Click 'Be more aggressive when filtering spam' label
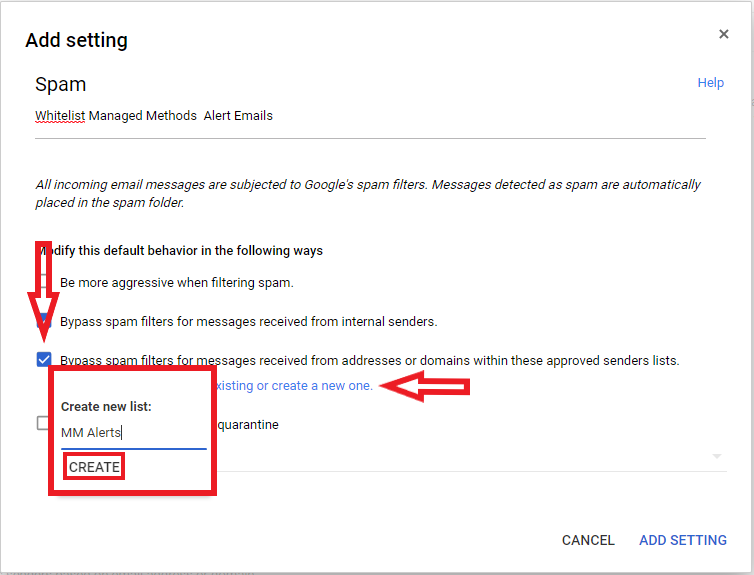This screenshot has height=575, width=754. tap(177, 283)
